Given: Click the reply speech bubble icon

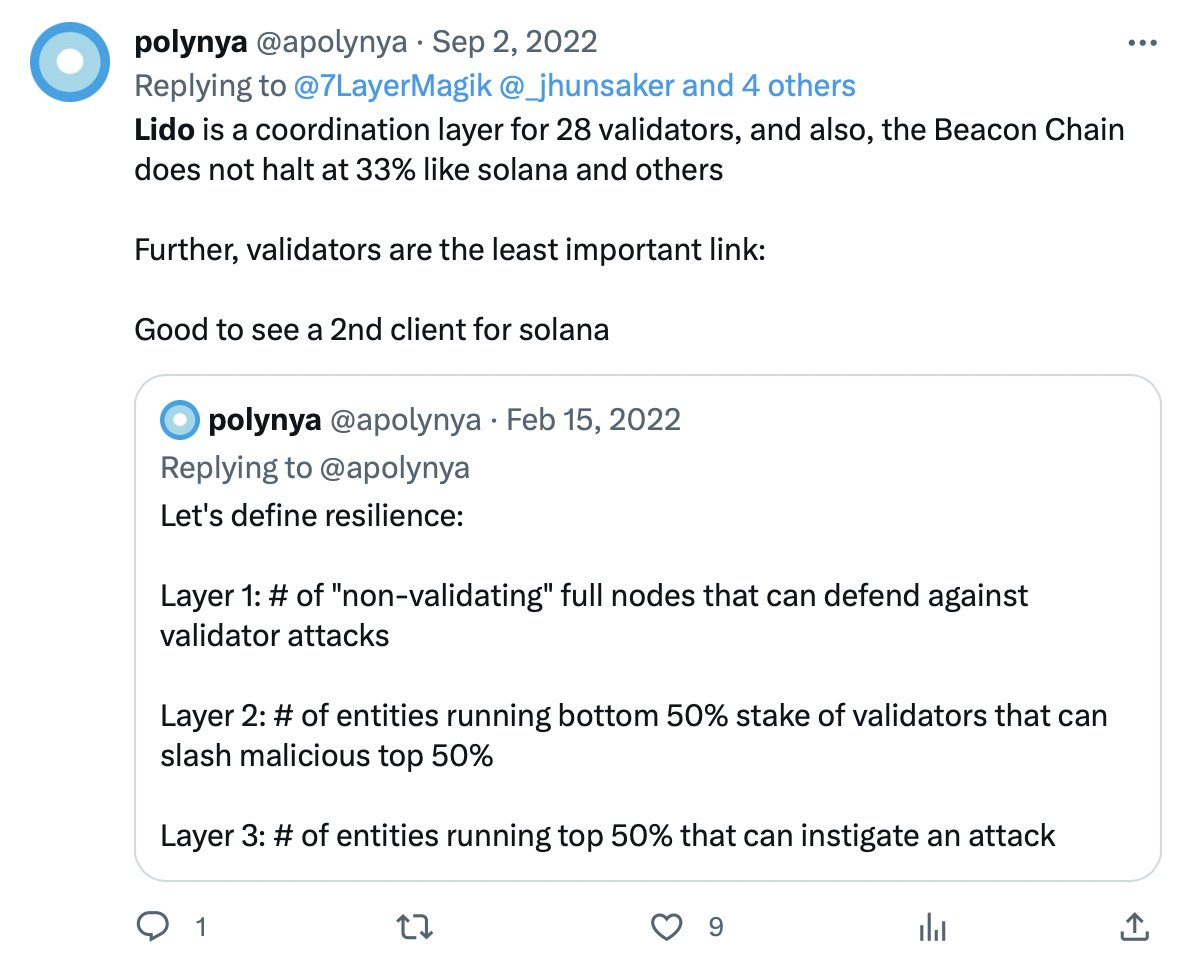Looking at the screenshot, I should (x=152, y=927).
